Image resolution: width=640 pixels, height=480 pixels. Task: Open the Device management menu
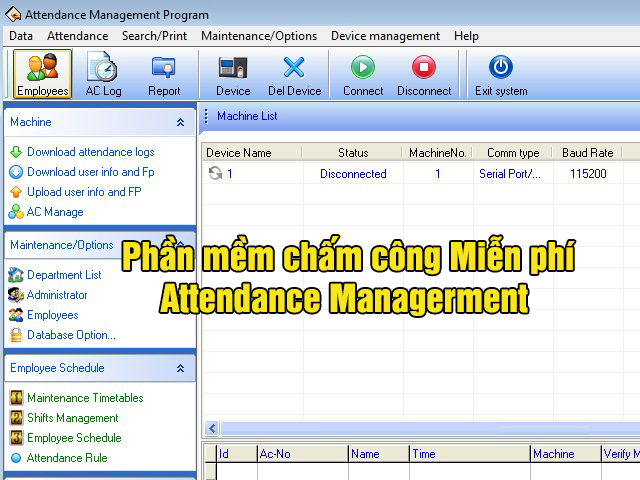[385, 36]
